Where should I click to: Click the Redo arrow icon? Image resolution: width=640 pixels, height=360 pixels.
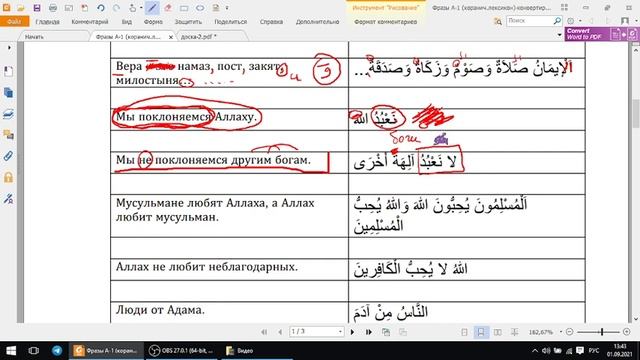117,8
